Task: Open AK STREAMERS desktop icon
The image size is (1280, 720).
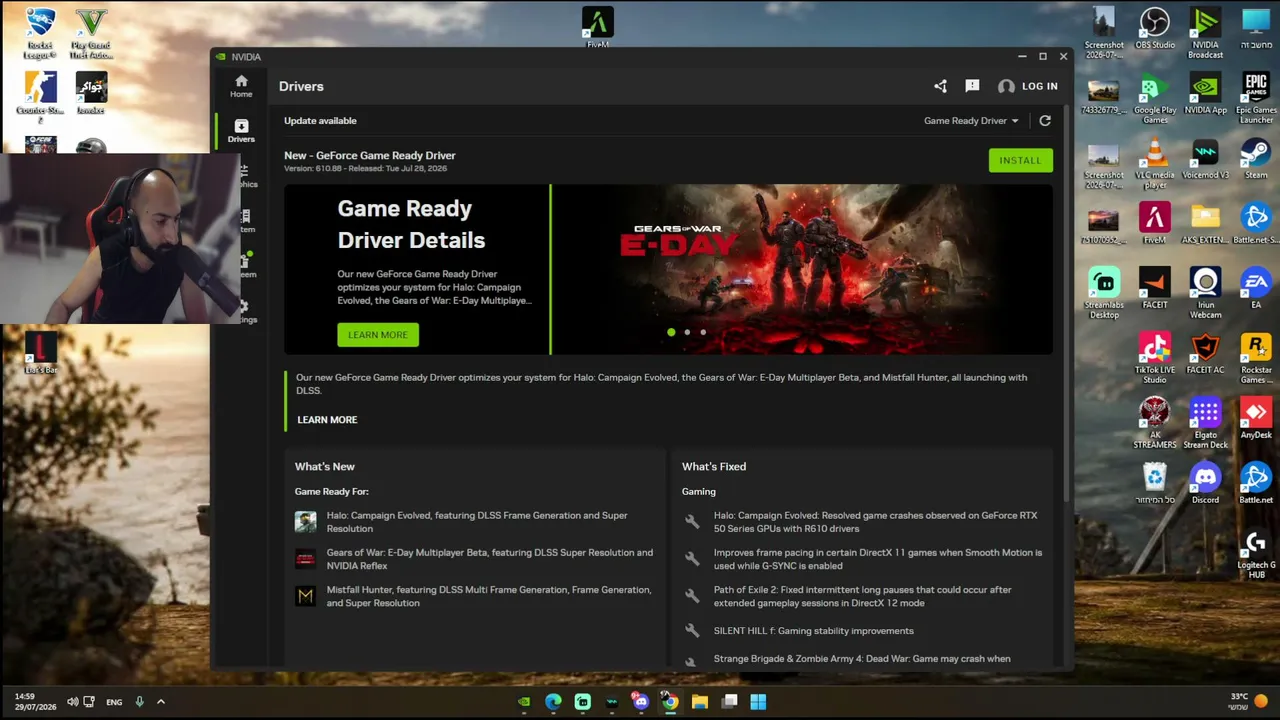Action: click(1155, 423)
